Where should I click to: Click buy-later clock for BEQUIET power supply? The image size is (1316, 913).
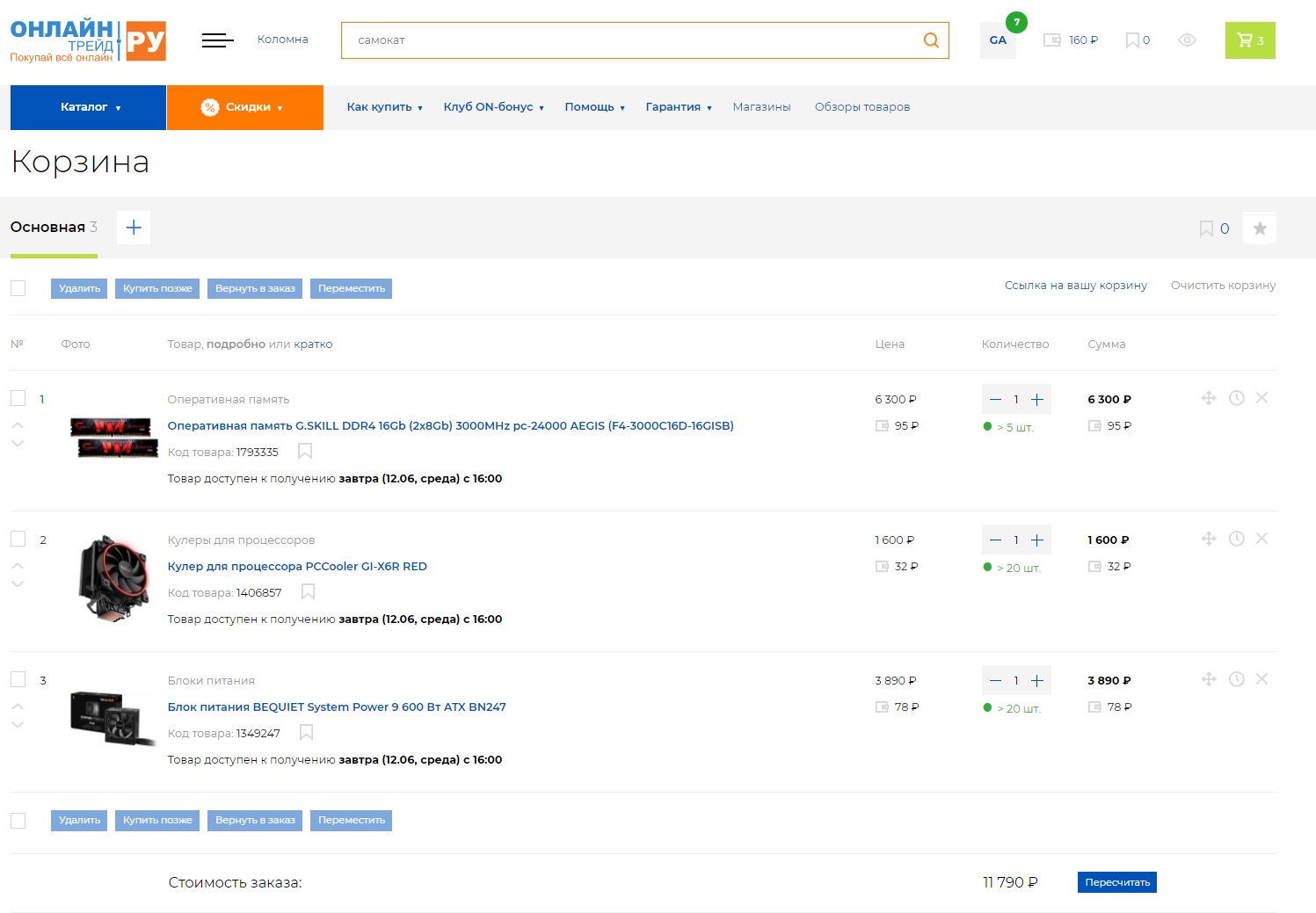(1236, 679)
